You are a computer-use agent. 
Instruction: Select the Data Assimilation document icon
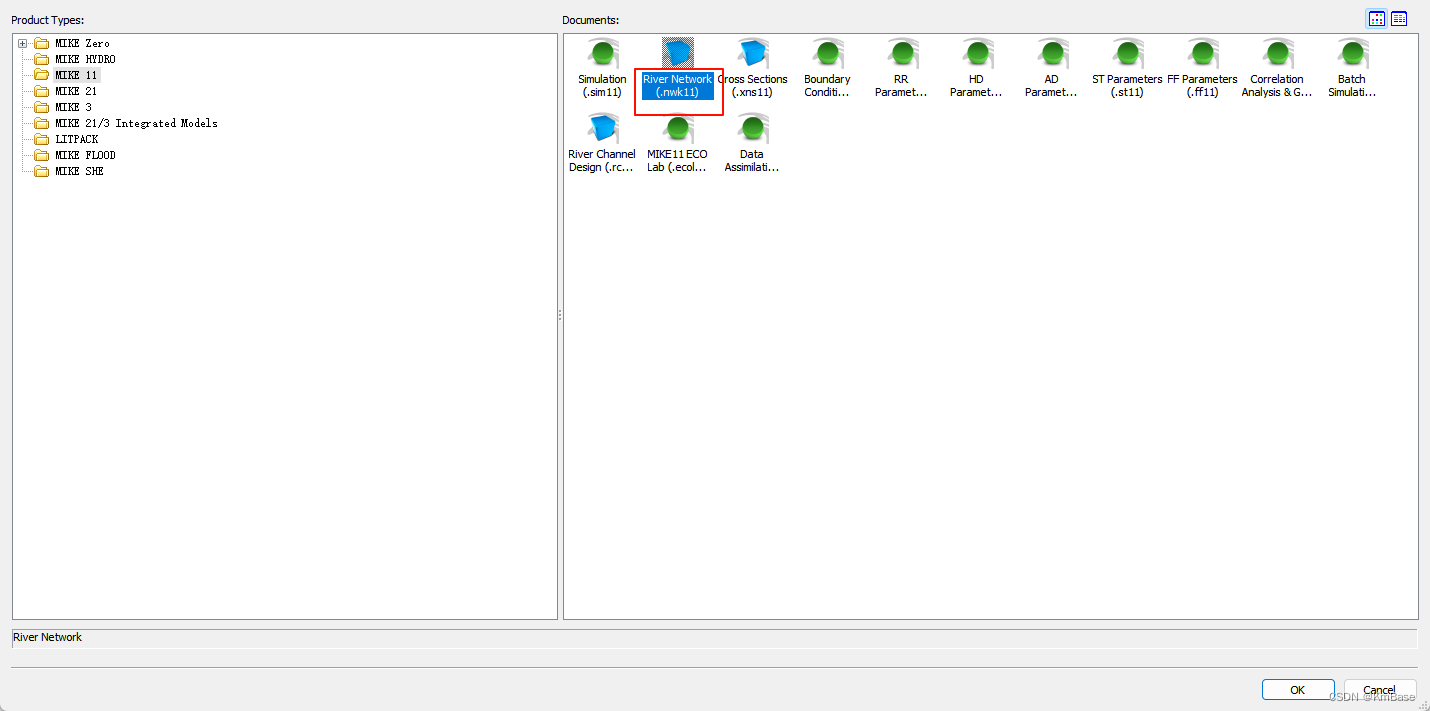(x=752, y=130)
